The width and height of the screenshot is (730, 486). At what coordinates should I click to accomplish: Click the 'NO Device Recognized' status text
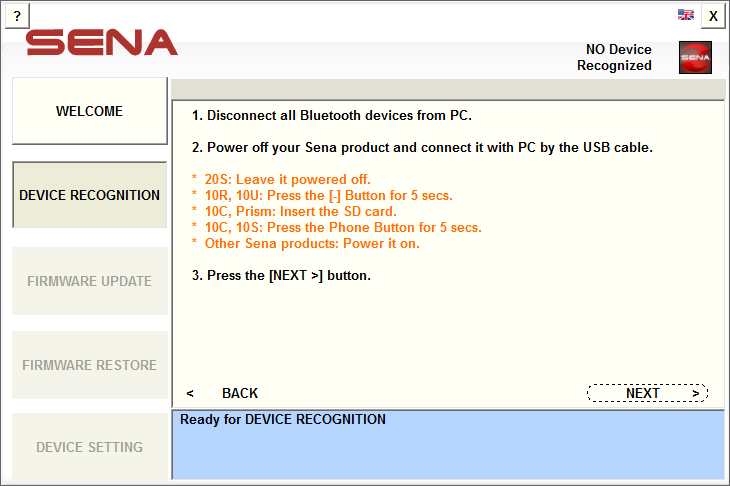(x=614, y=57)
